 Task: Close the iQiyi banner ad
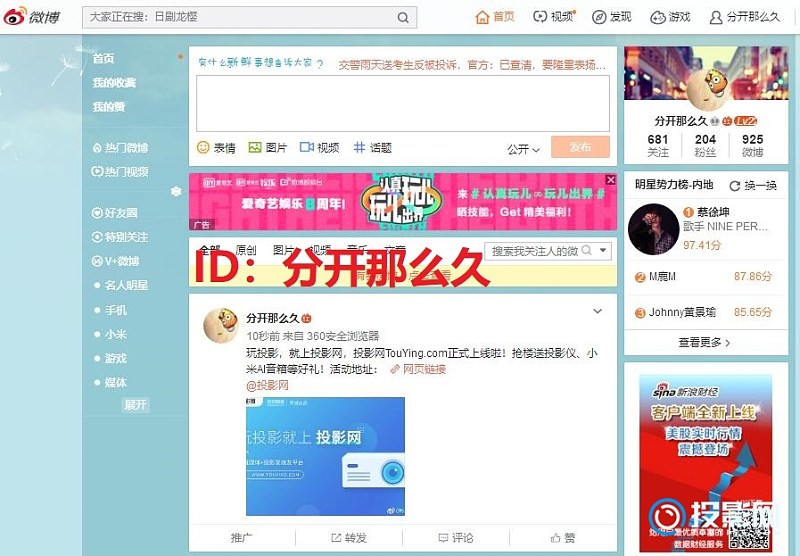click(x=611, y=180)
